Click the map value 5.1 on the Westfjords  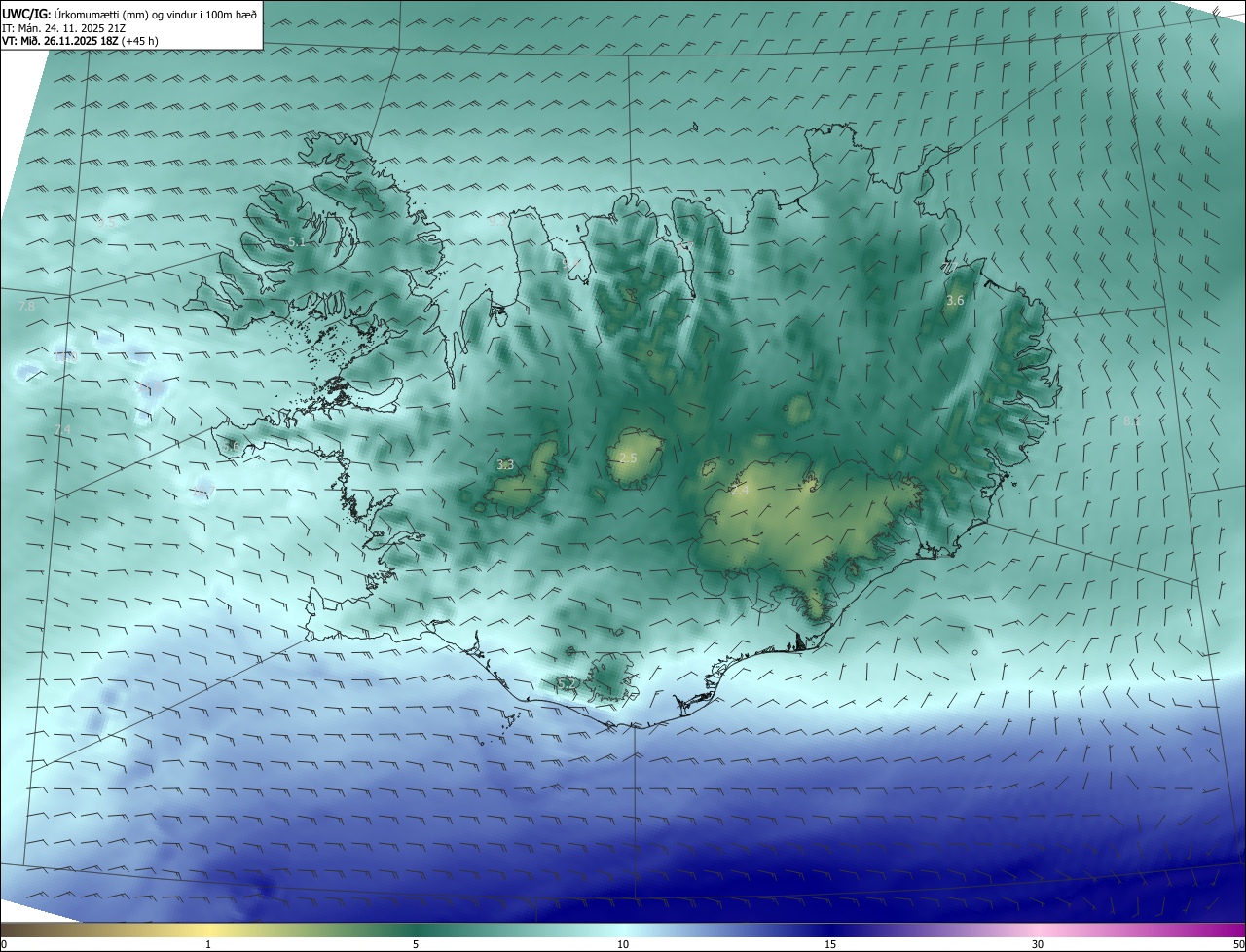click(298, 241)
